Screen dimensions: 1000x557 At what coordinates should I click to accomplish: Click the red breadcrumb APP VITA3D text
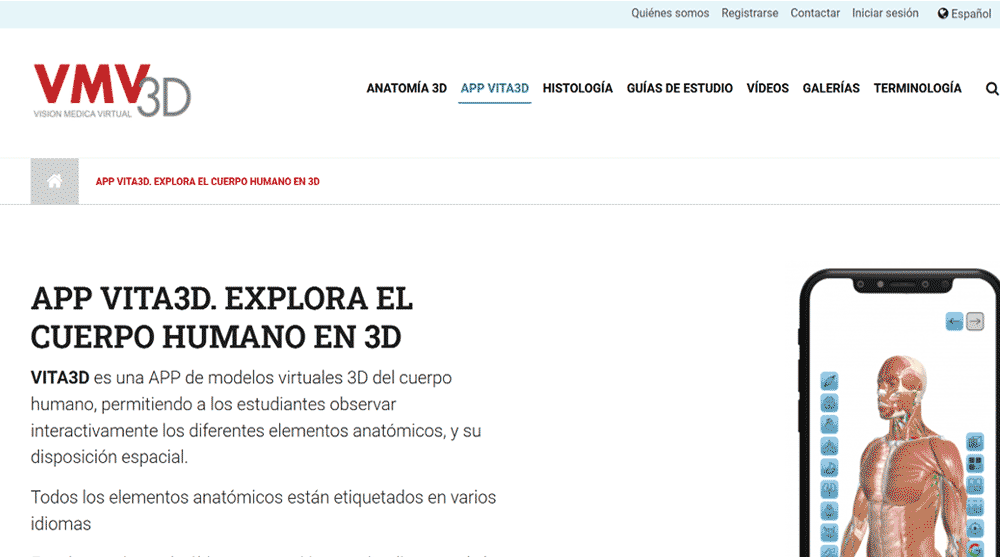tap(207, 182)
